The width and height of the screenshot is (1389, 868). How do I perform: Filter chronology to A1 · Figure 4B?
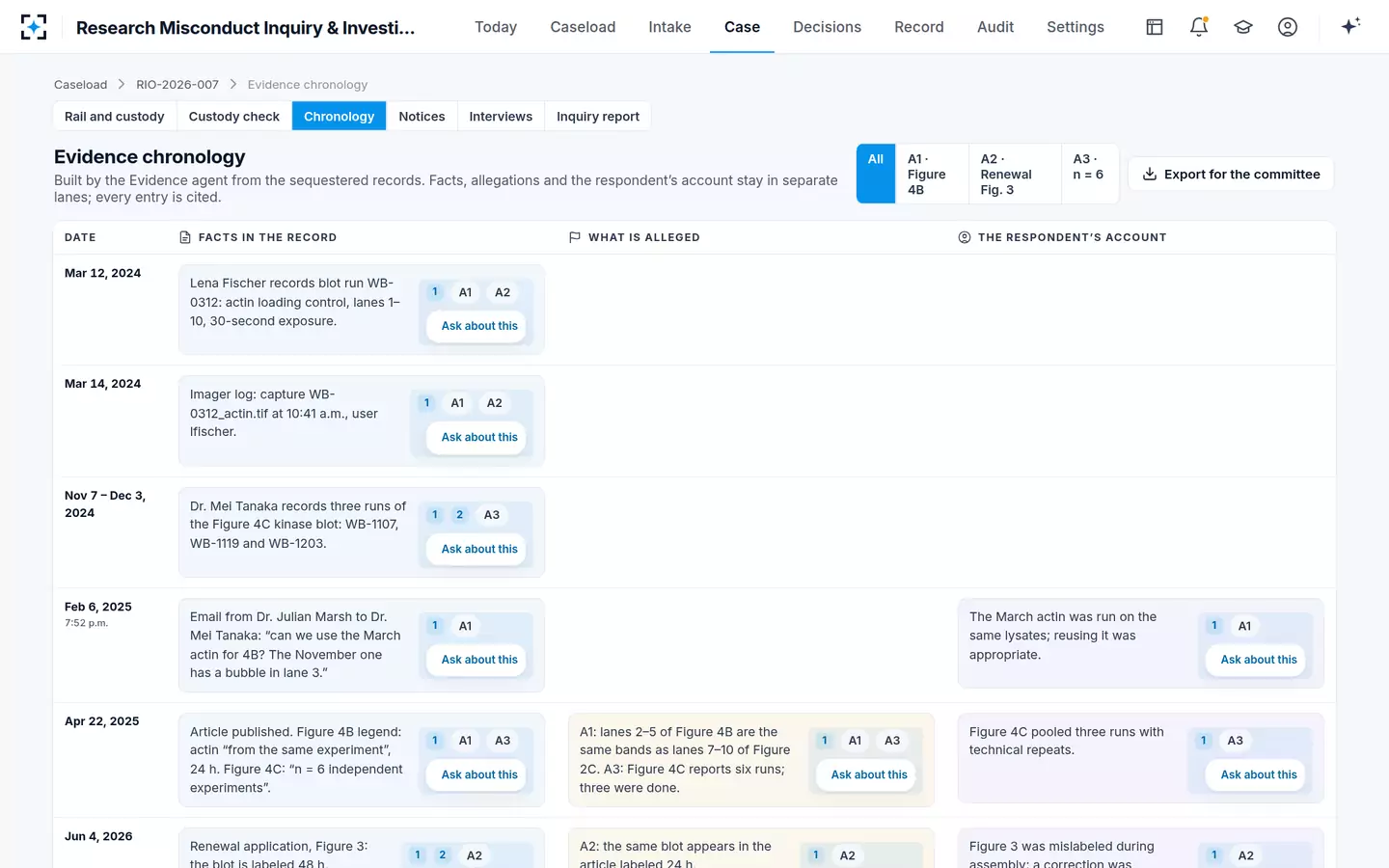932,174
